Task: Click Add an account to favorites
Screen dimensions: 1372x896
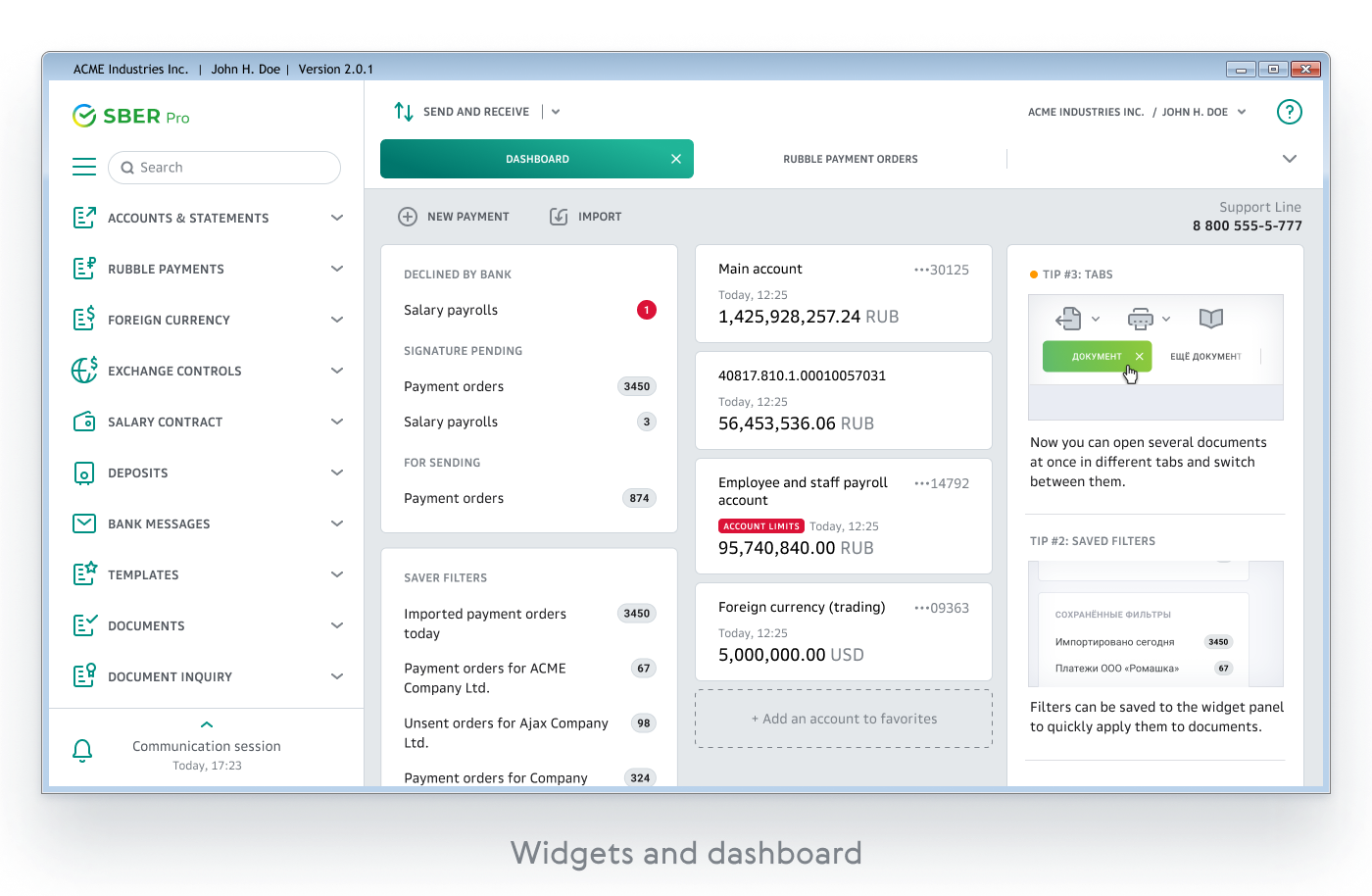Action: 843,718
